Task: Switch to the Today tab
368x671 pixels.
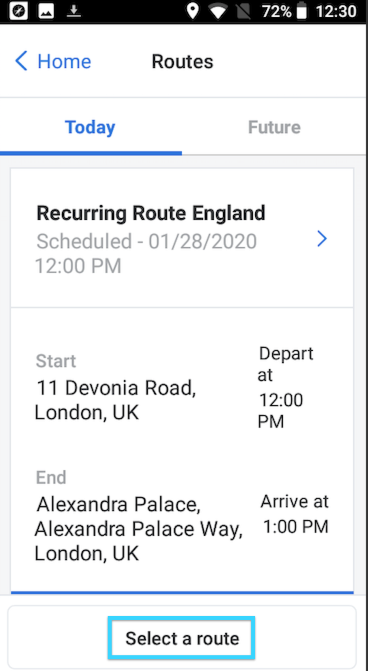Action: pyautogui.click(x=90, y=128)
